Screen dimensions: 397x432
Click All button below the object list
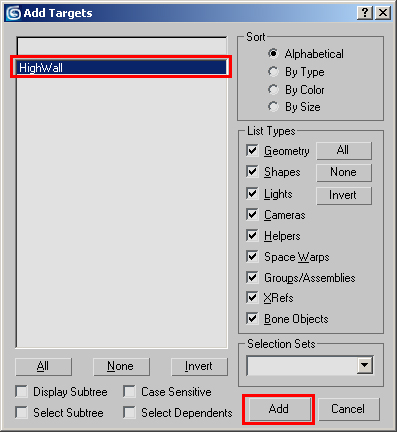43,366
